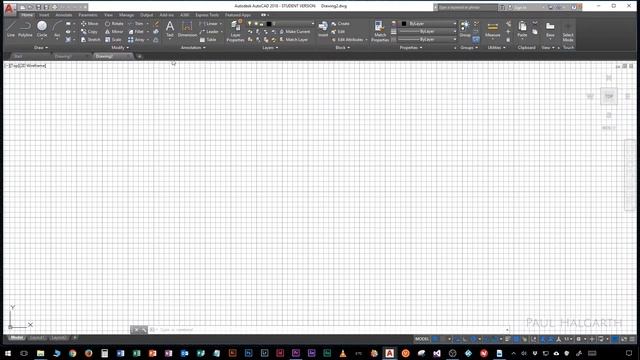Expand the Properties panel

coord(411,48)
